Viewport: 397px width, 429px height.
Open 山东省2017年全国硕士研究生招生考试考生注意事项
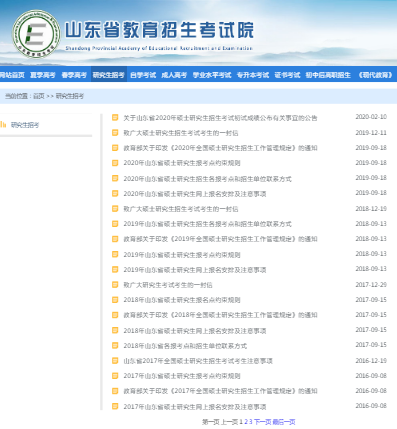(198, 361)
